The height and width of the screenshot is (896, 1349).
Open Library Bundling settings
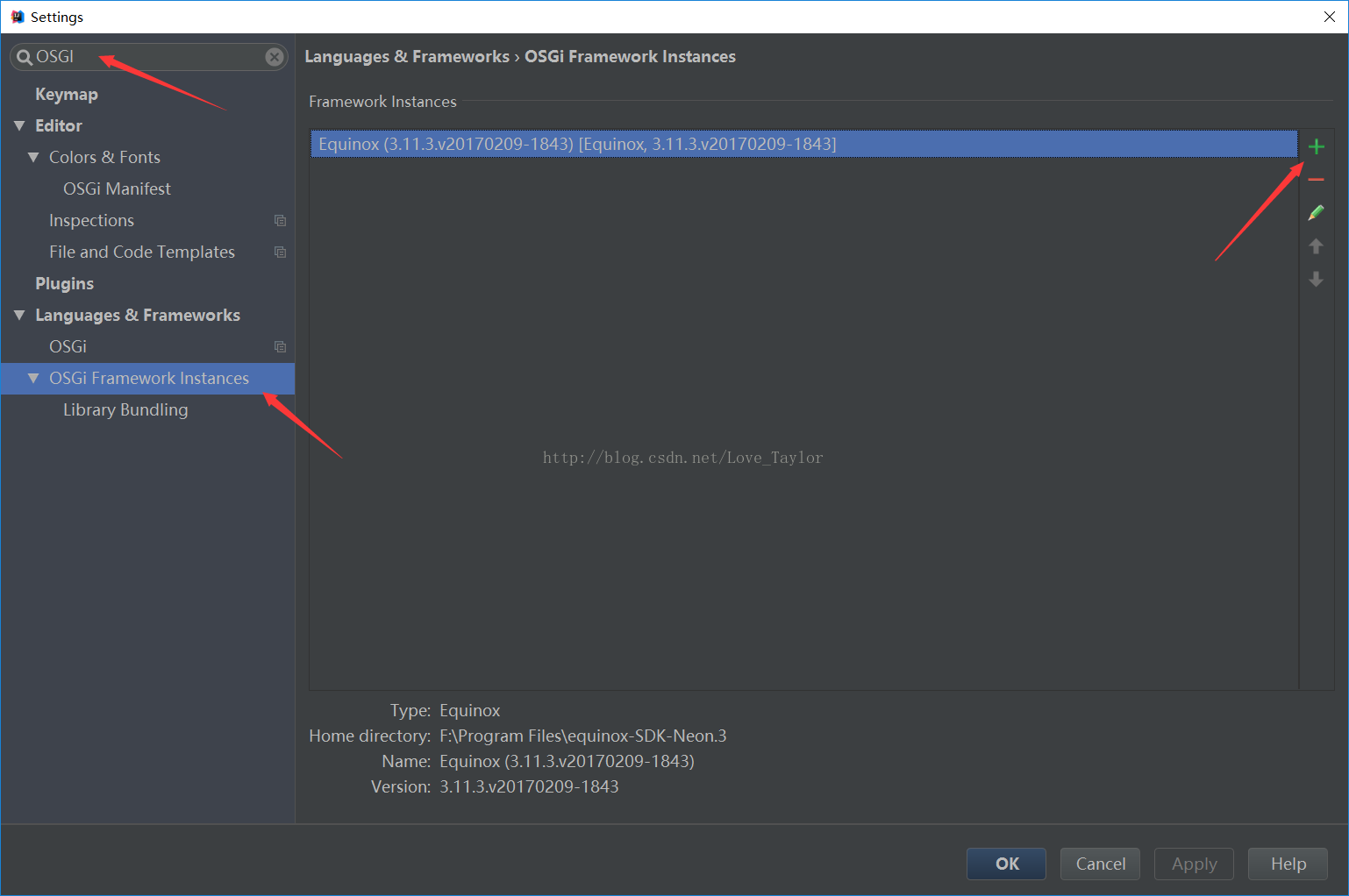tap(125, 410)
